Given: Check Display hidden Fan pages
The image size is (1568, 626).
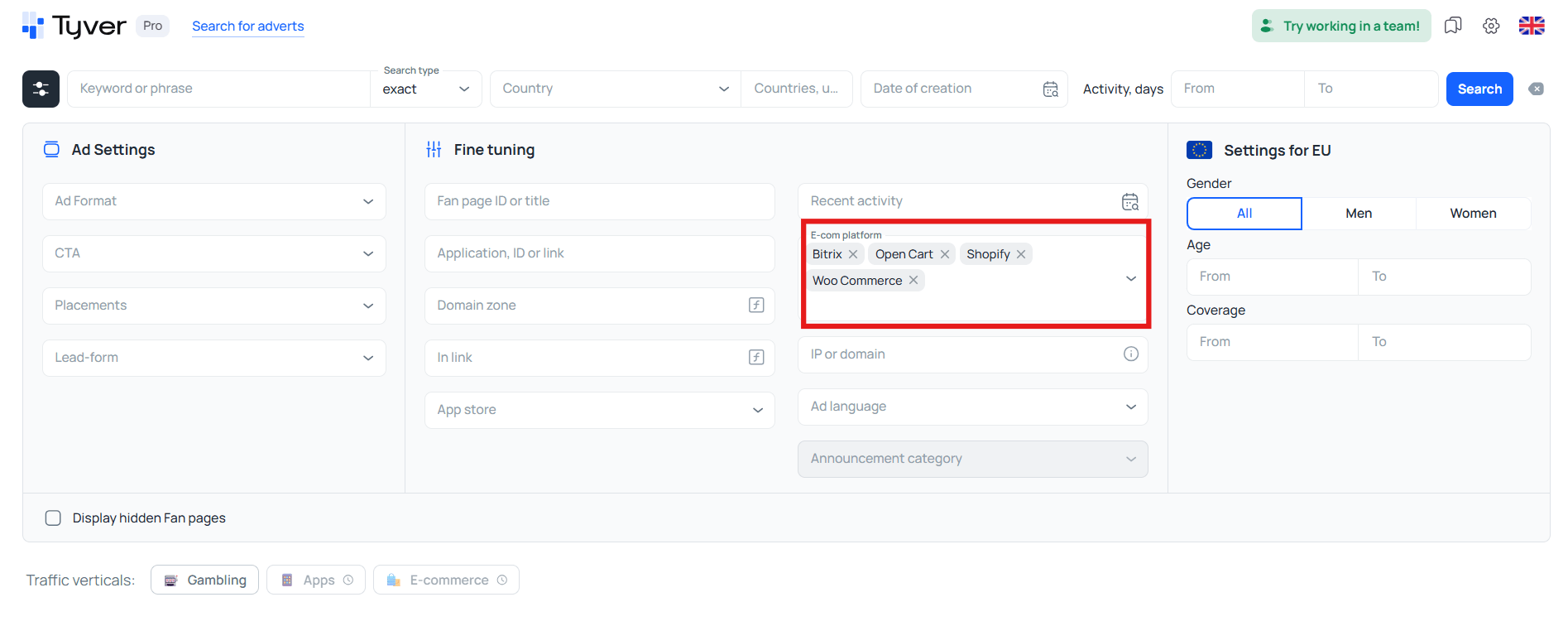Looking at the screenshot, I should [x=53, y=518].
